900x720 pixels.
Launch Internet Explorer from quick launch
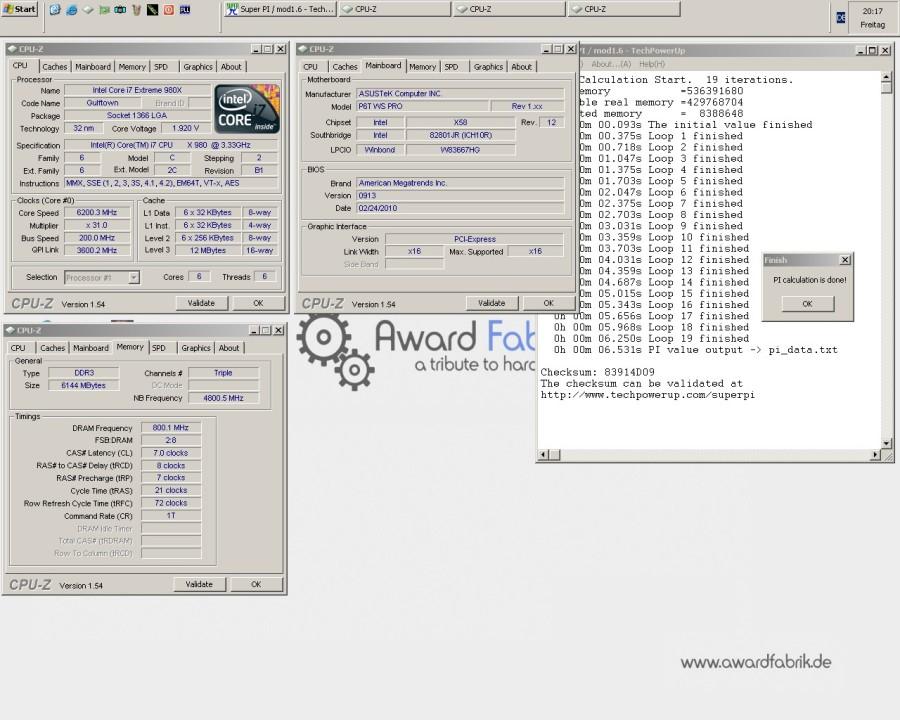pos(71,10)
